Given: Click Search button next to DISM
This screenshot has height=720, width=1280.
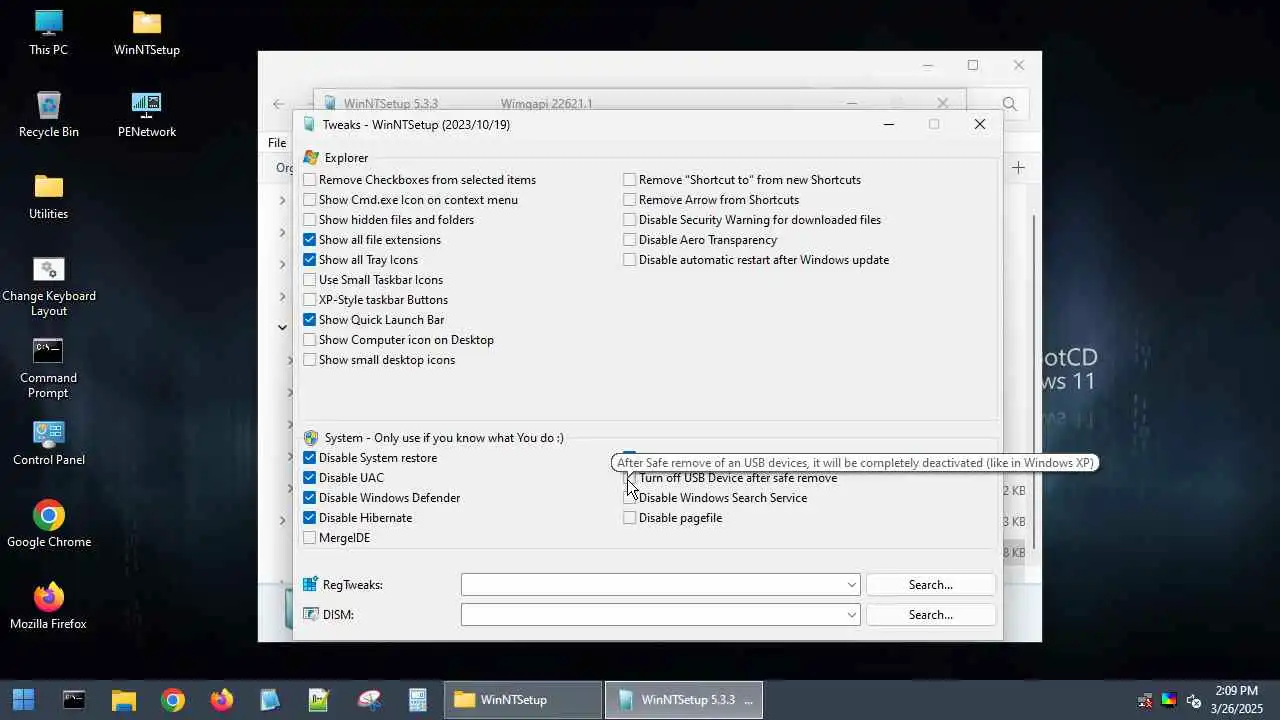Looking at the screenshot, I should 931,615.
